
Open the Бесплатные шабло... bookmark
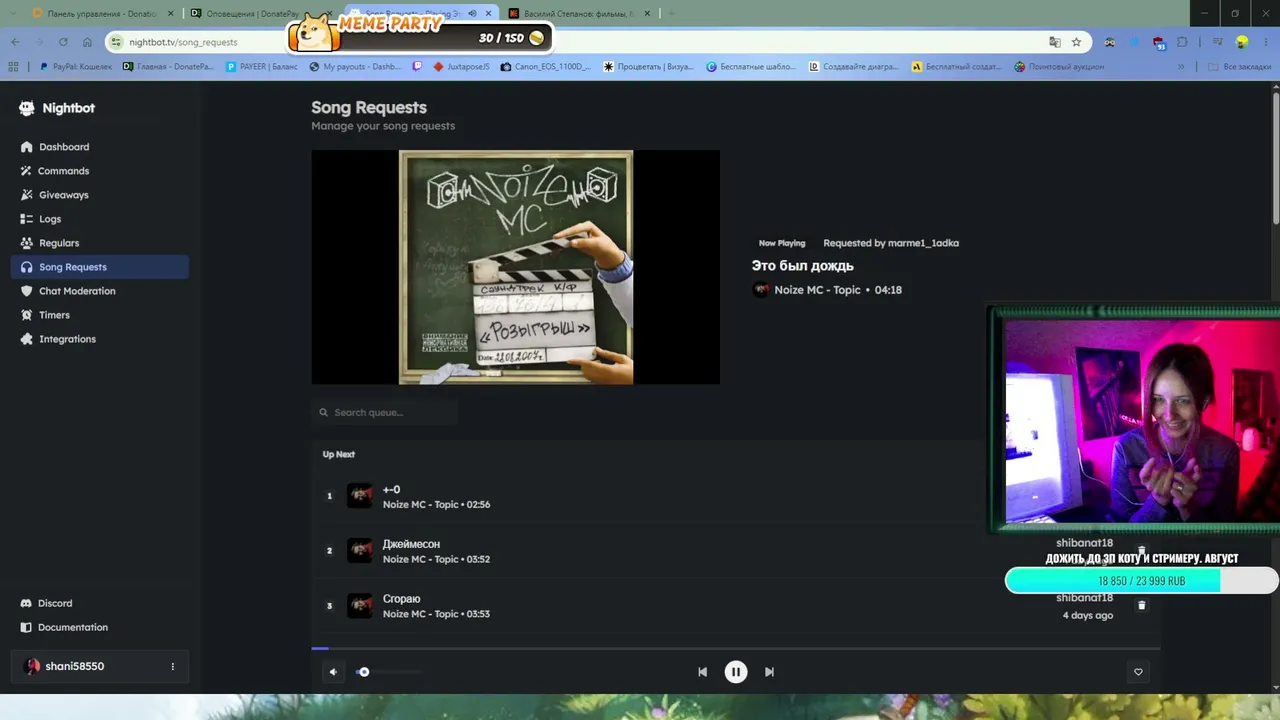click(x=751, y=67)
